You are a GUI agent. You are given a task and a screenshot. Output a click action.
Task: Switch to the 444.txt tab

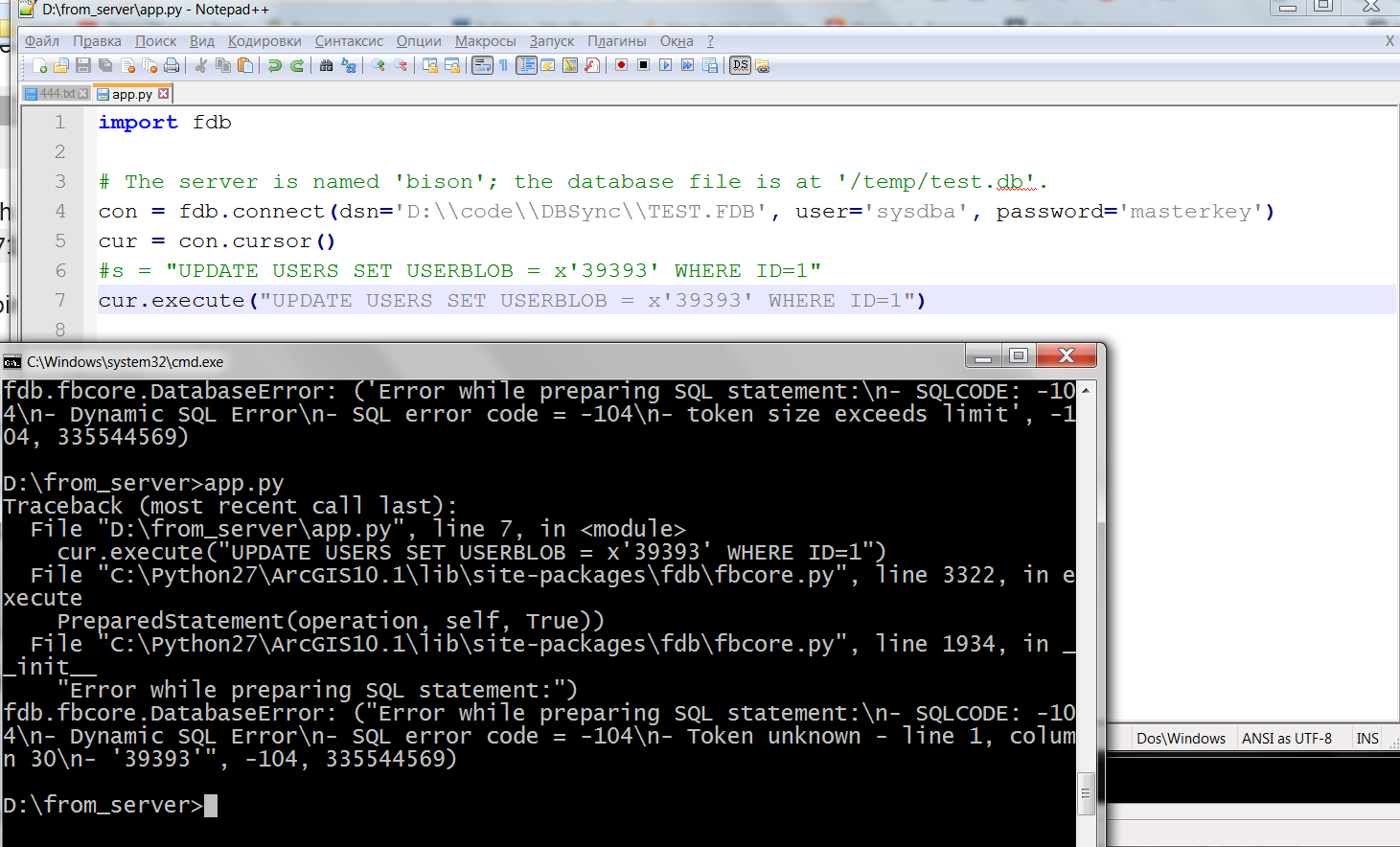[x=57, y=94]
